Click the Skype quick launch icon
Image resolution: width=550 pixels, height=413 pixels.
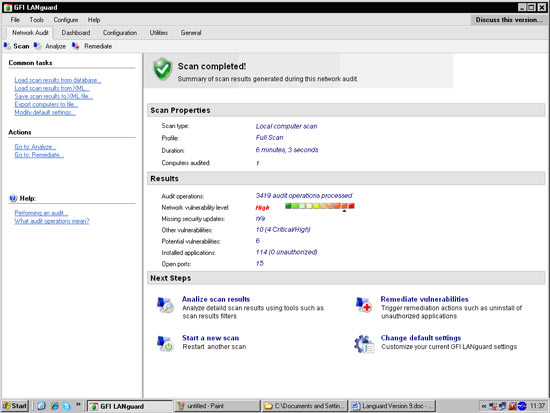point(67,406)
